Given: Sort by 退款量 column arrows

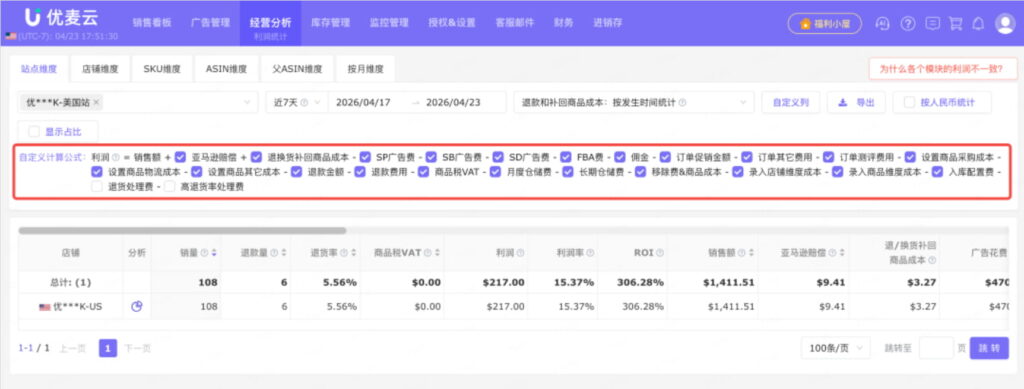Looking at the screenshot, I should (283, 253).
